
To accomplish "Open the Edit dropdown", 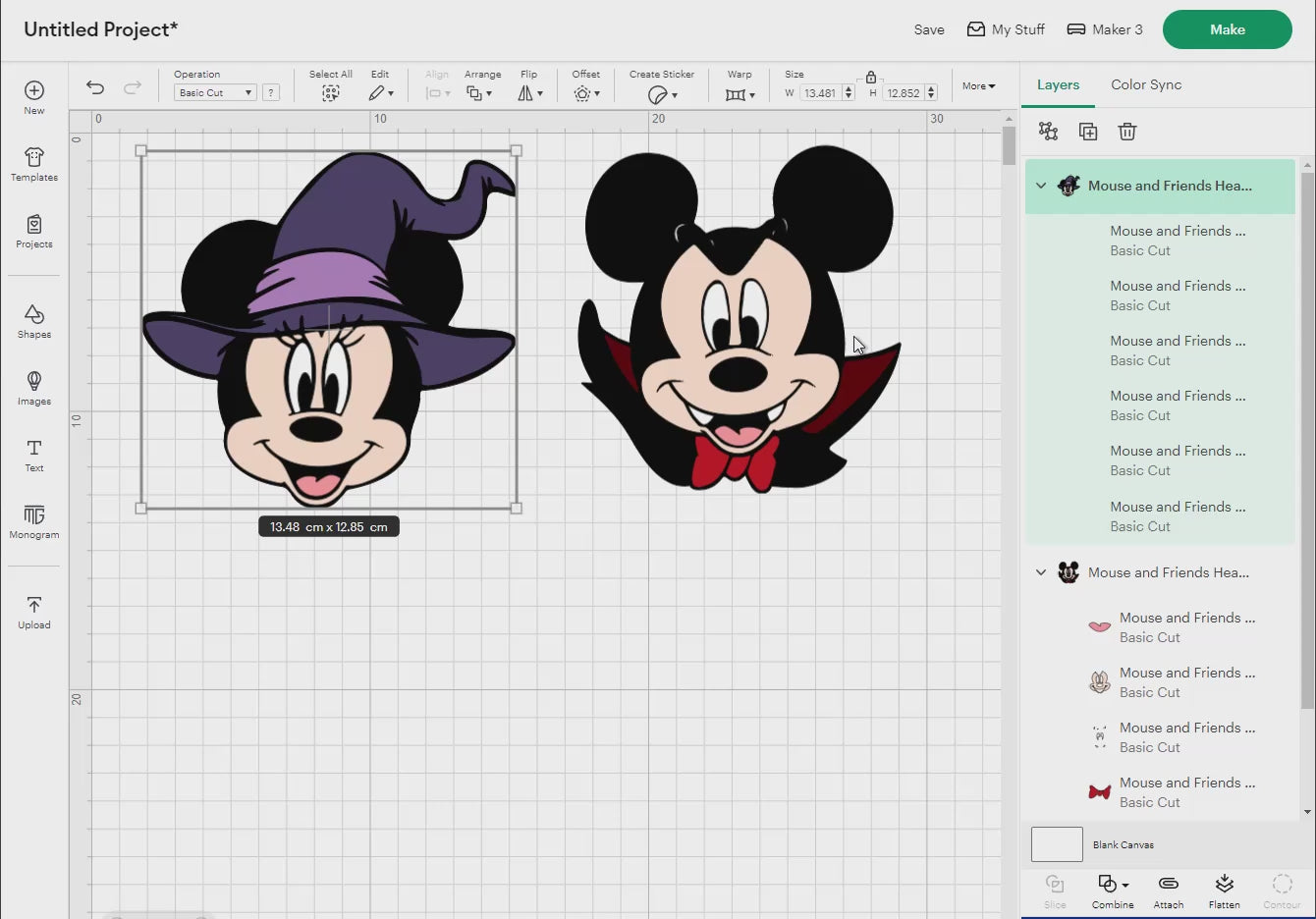I will [x=381, y=93].
